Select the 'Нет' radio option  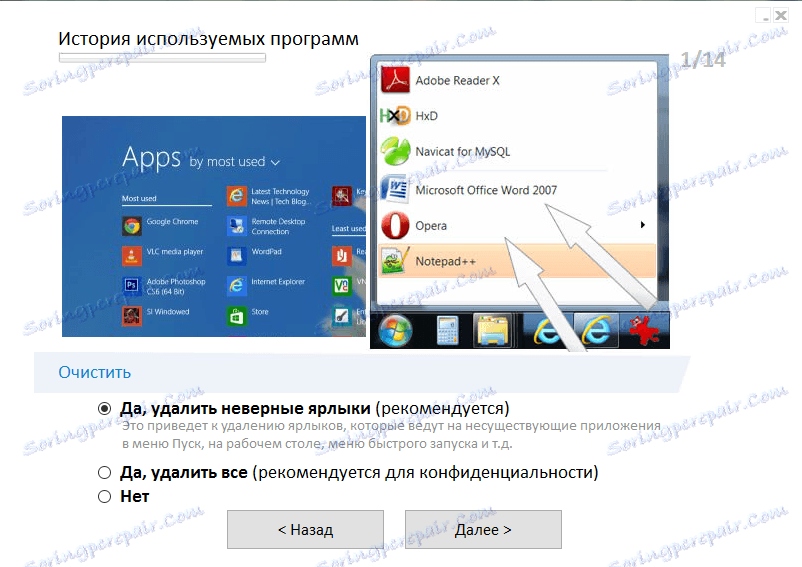click(104, 496)
